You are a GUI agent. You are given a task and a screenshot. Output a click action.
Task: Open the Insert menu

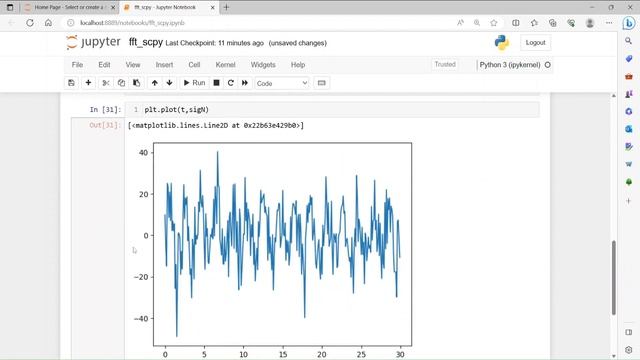coord(164,65)
